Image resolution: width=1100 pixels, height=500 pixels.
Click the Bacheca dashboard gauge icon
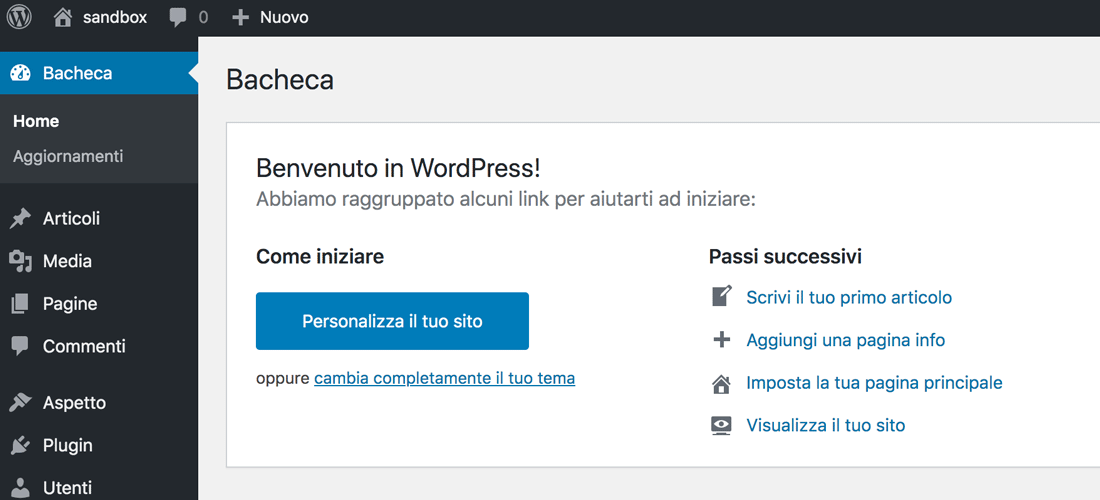21,73
